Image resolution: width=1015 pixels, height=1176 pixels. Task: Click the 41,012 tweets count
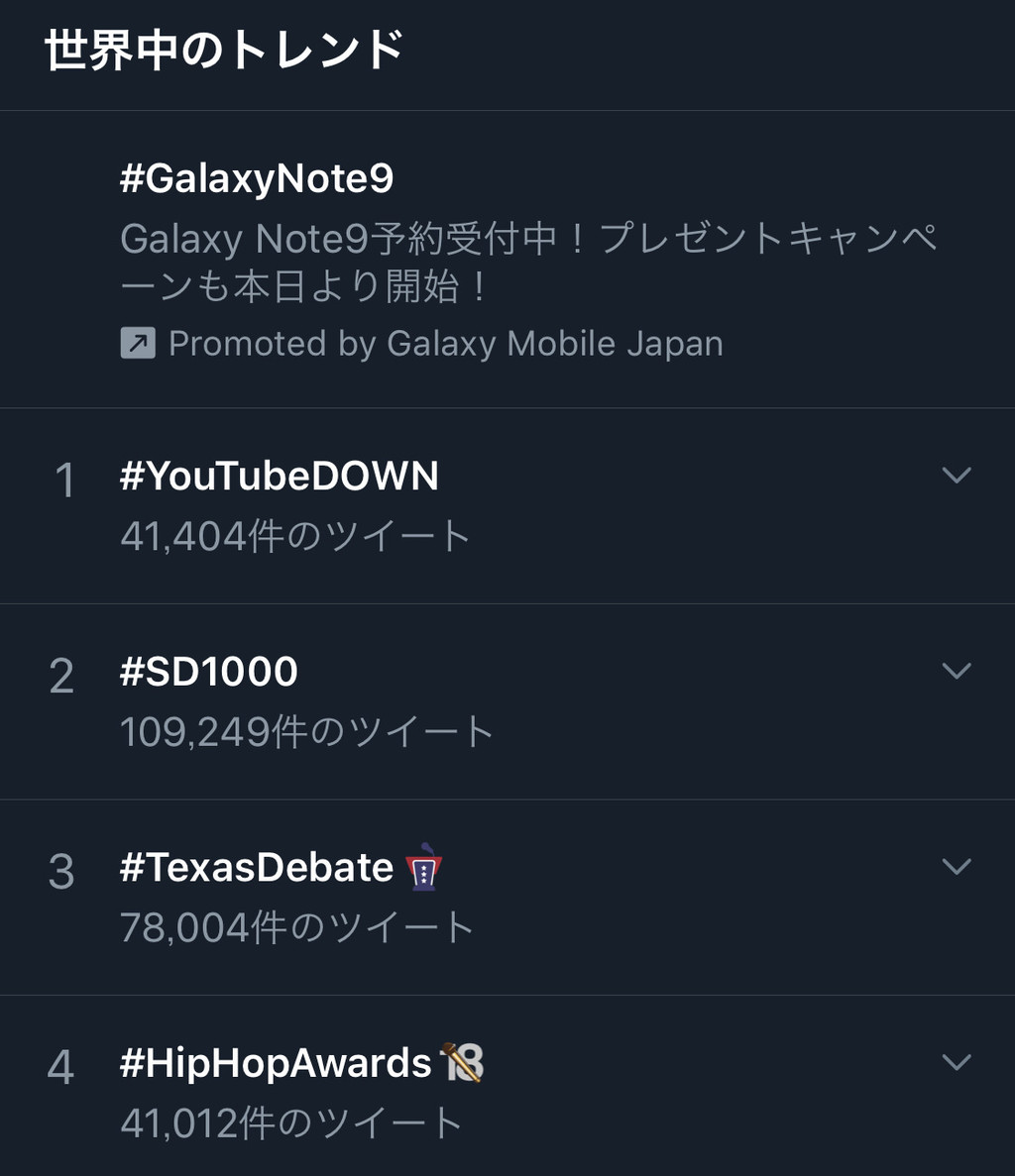click(291, 1123)
